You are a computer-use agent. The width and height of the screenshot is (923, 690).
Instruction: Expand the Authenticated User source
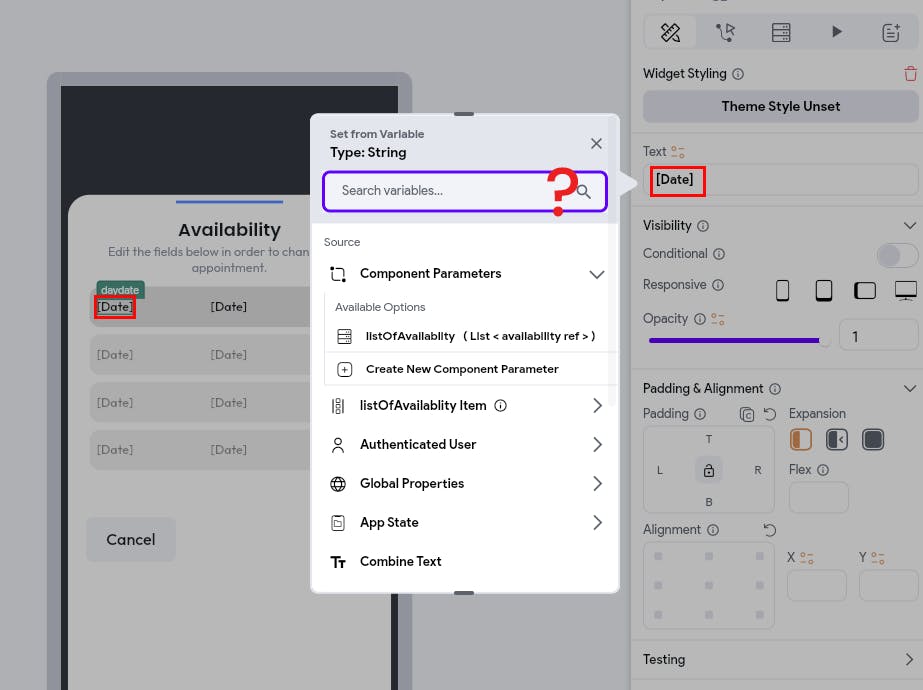(x=465, y=444)
